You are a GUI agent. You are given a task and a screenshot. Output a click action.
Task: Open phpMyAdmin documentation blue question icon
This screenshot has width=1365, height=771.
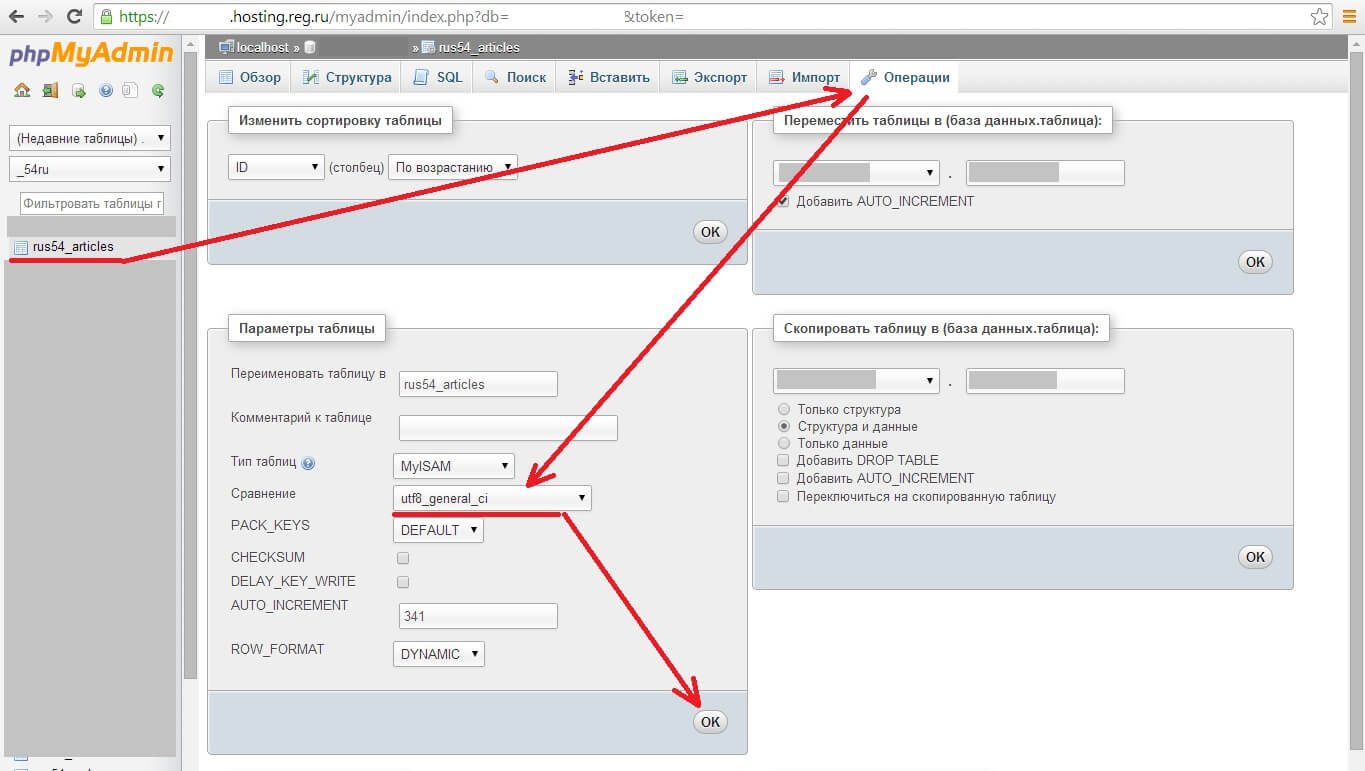click(105, 90)
